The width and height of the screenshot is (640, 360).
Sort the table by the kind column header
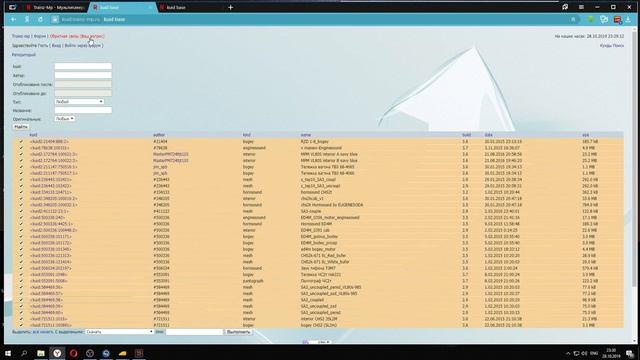247,135
